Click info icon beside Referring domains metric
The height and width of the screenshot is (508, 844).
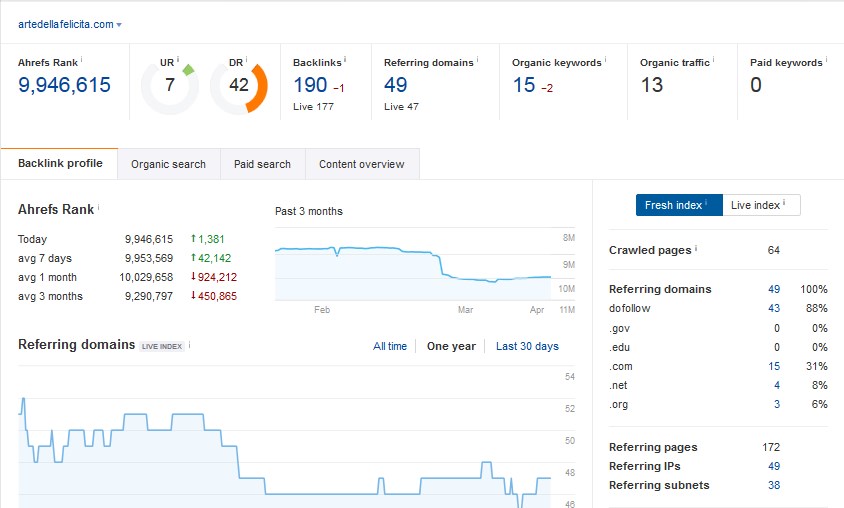point(478,60)
